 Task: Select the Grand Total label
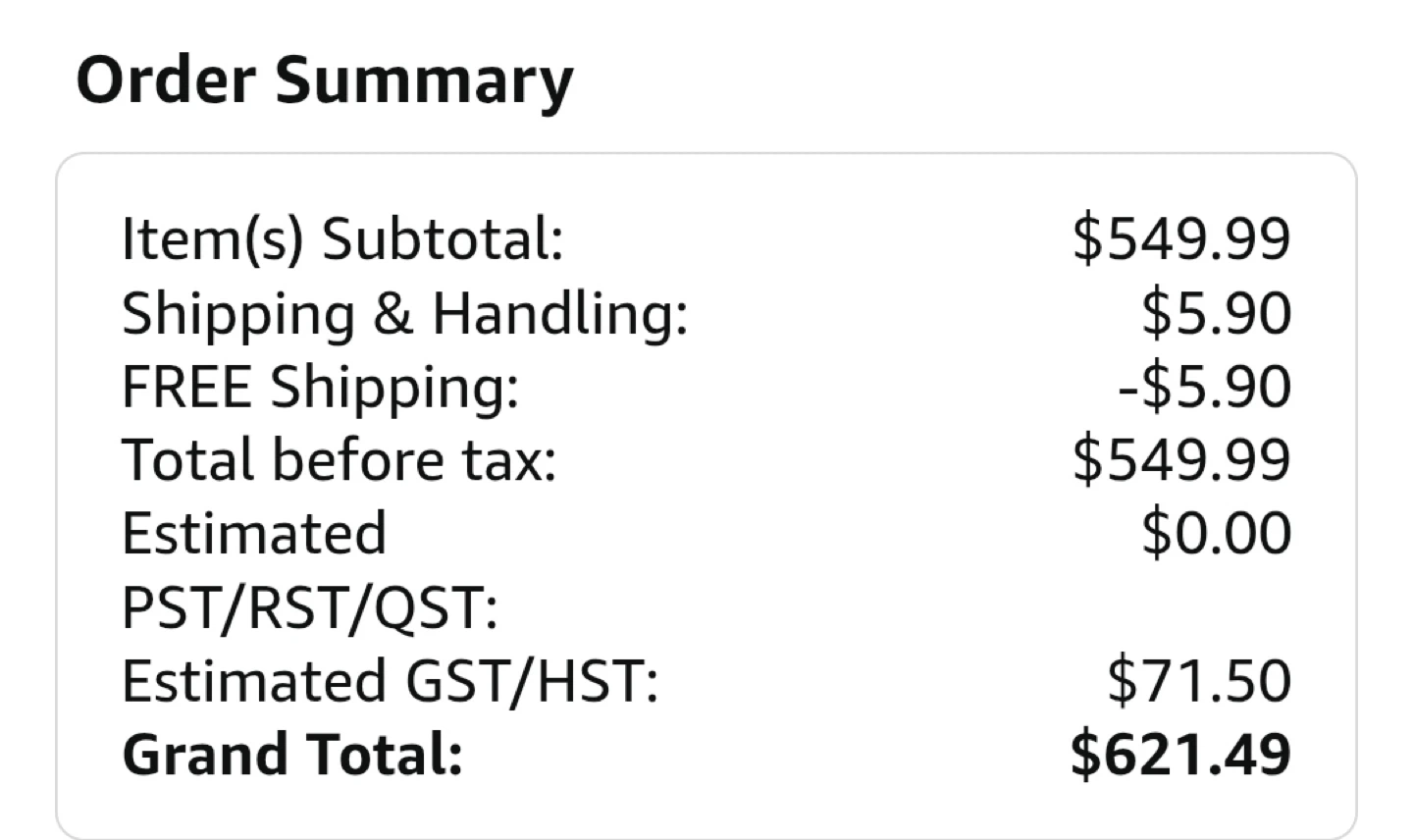pyautogui.click(x=291, y=754)
